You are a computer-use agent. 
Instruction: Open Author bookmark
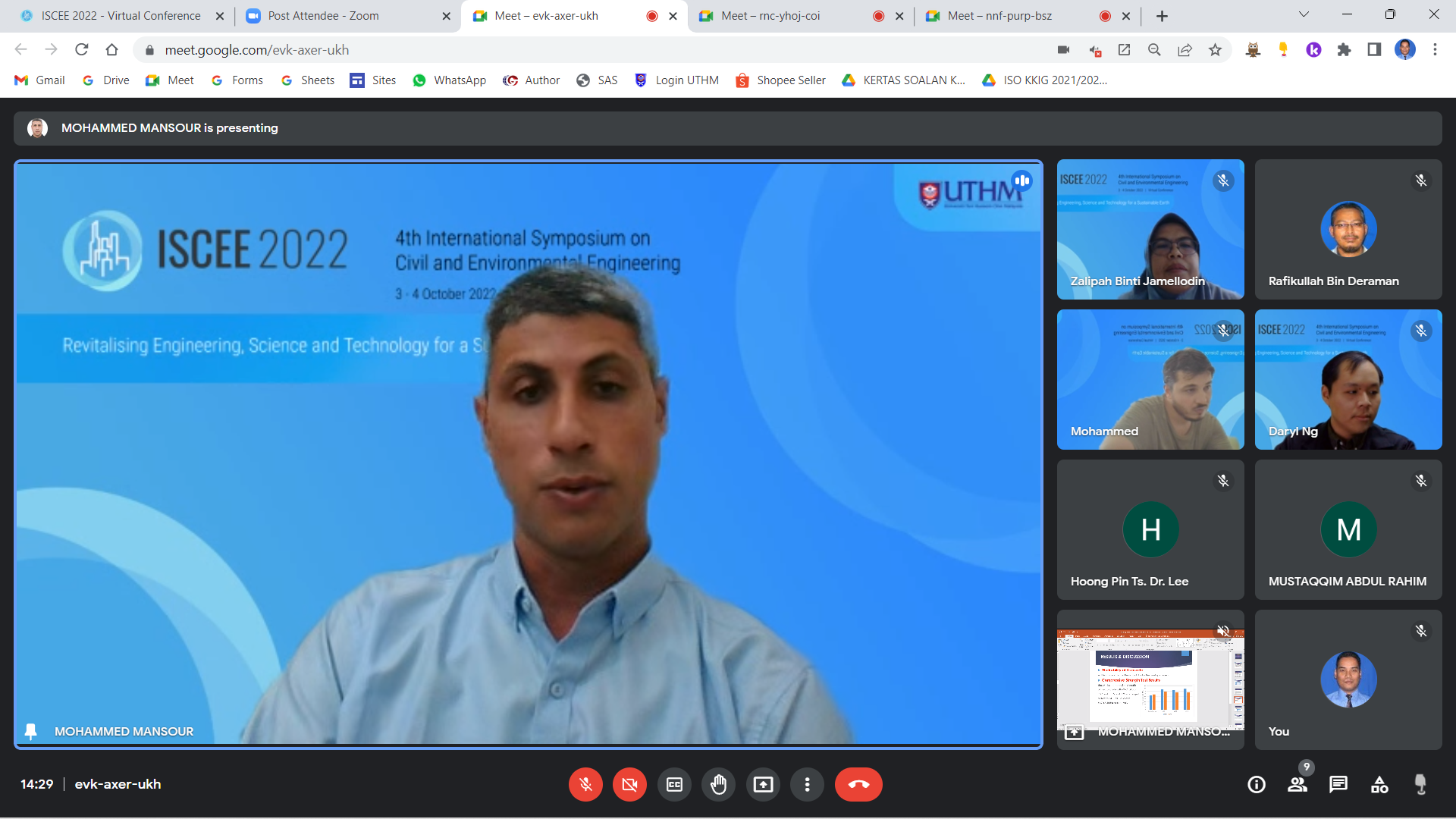(x=532, y=80)
